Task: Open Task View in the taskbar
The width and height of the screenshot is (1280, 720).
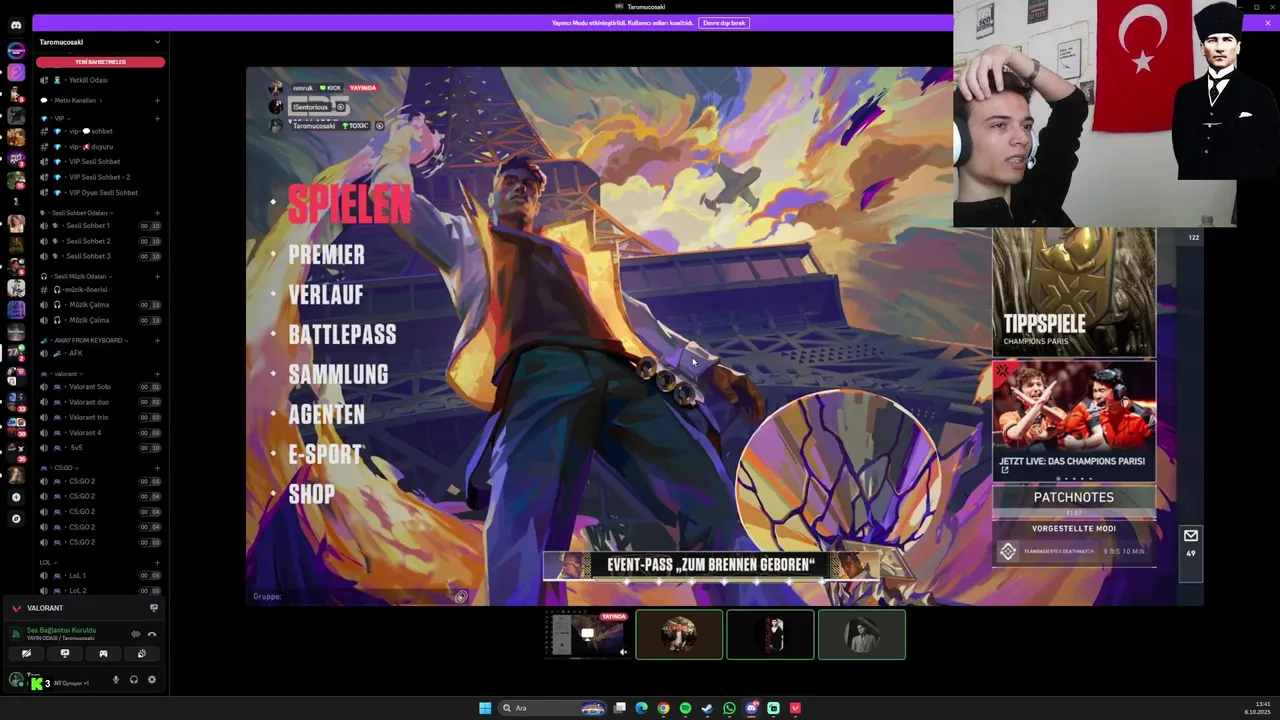Action: pyautogui.click(x=620, y=708)
